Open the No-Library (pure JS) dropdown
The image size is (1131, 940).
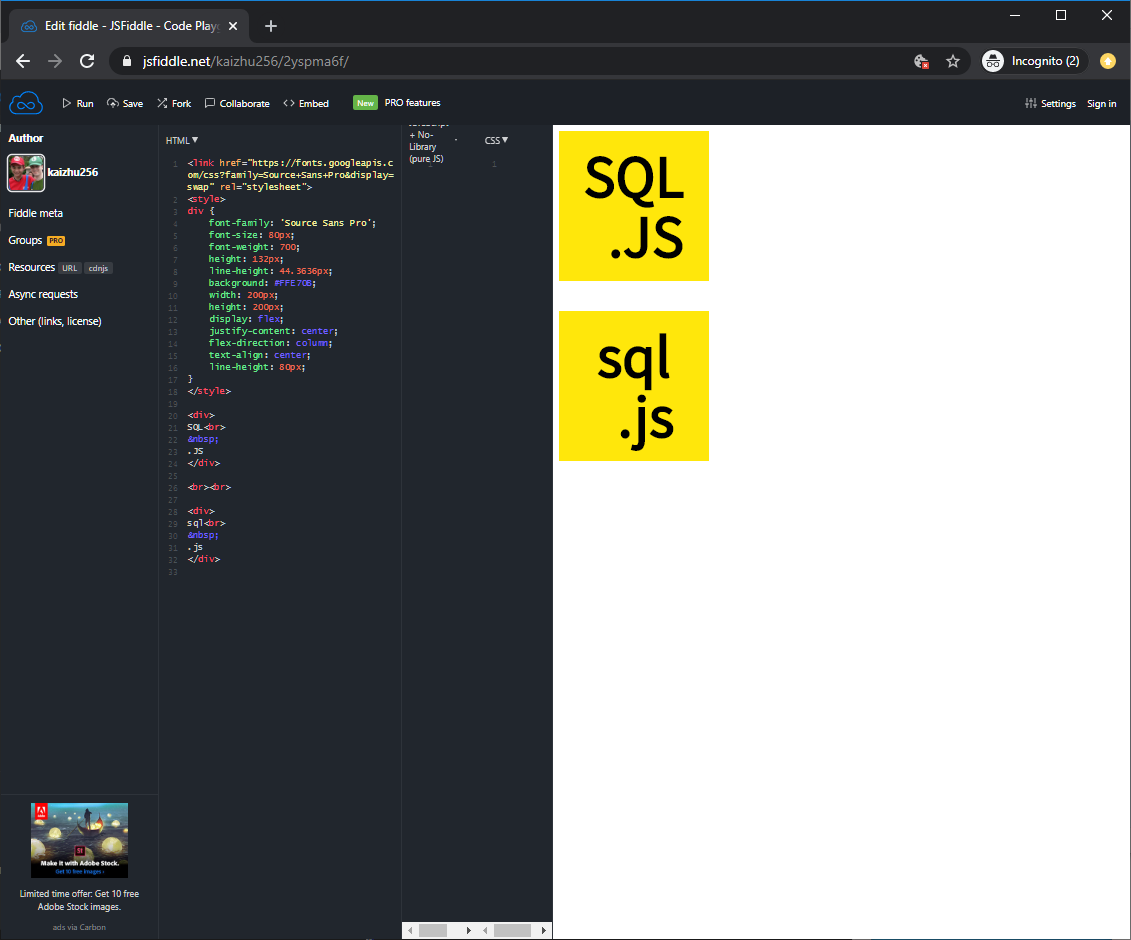click(x=427, y=146)
